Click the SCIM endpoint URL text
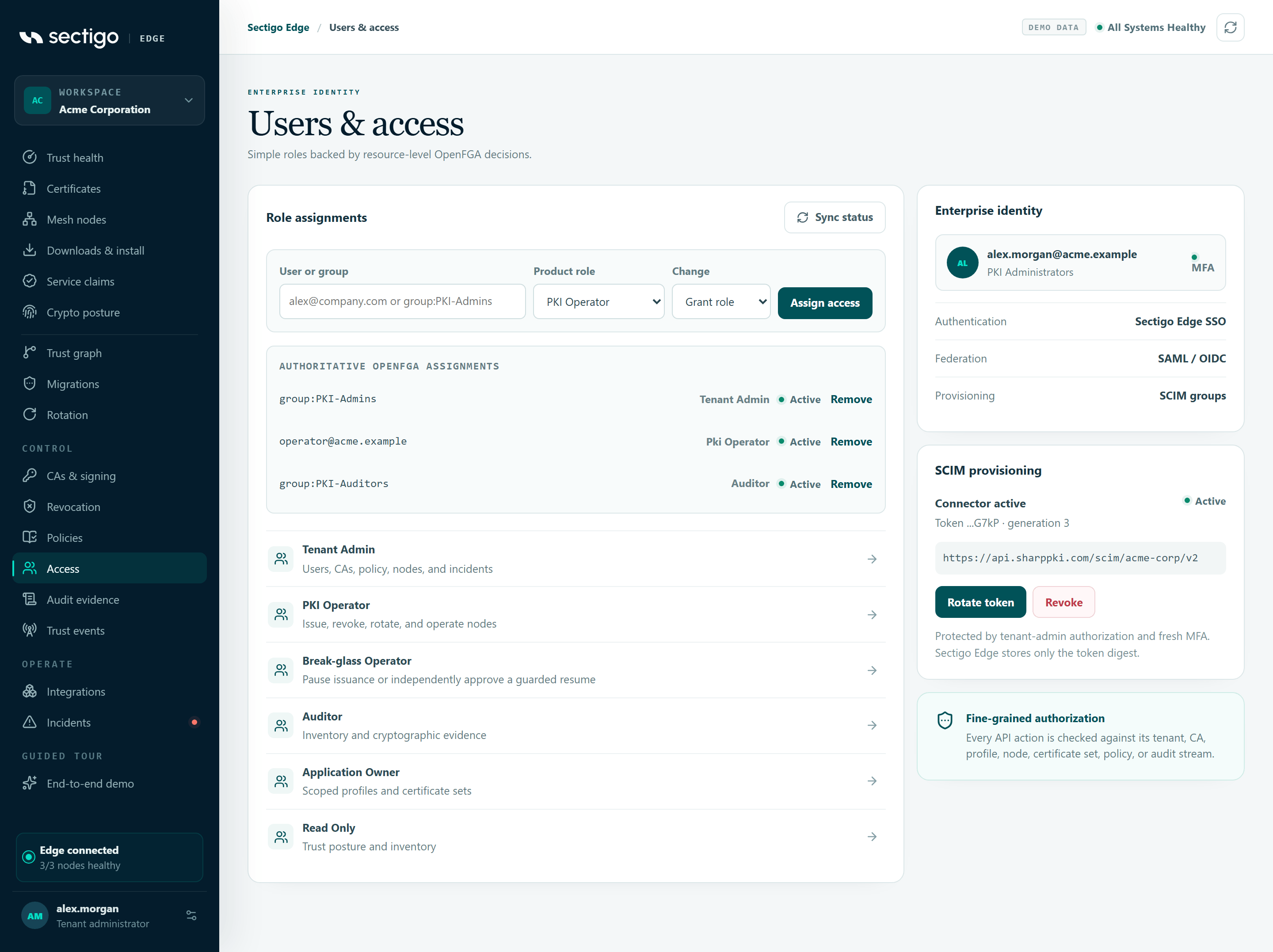1273x952 pixels. [1070, 558]
